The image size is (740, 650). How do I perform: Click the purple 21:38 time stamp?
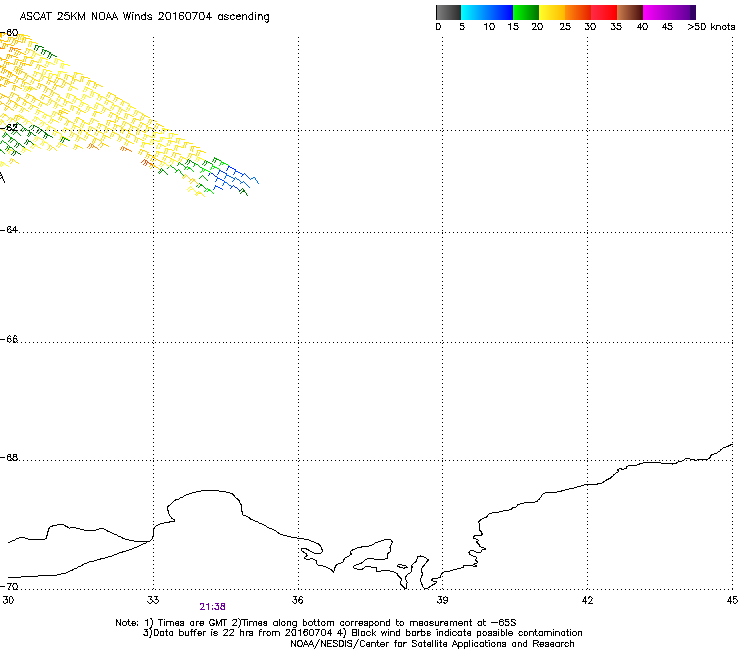pyautogui.click(x=212, y=607)
